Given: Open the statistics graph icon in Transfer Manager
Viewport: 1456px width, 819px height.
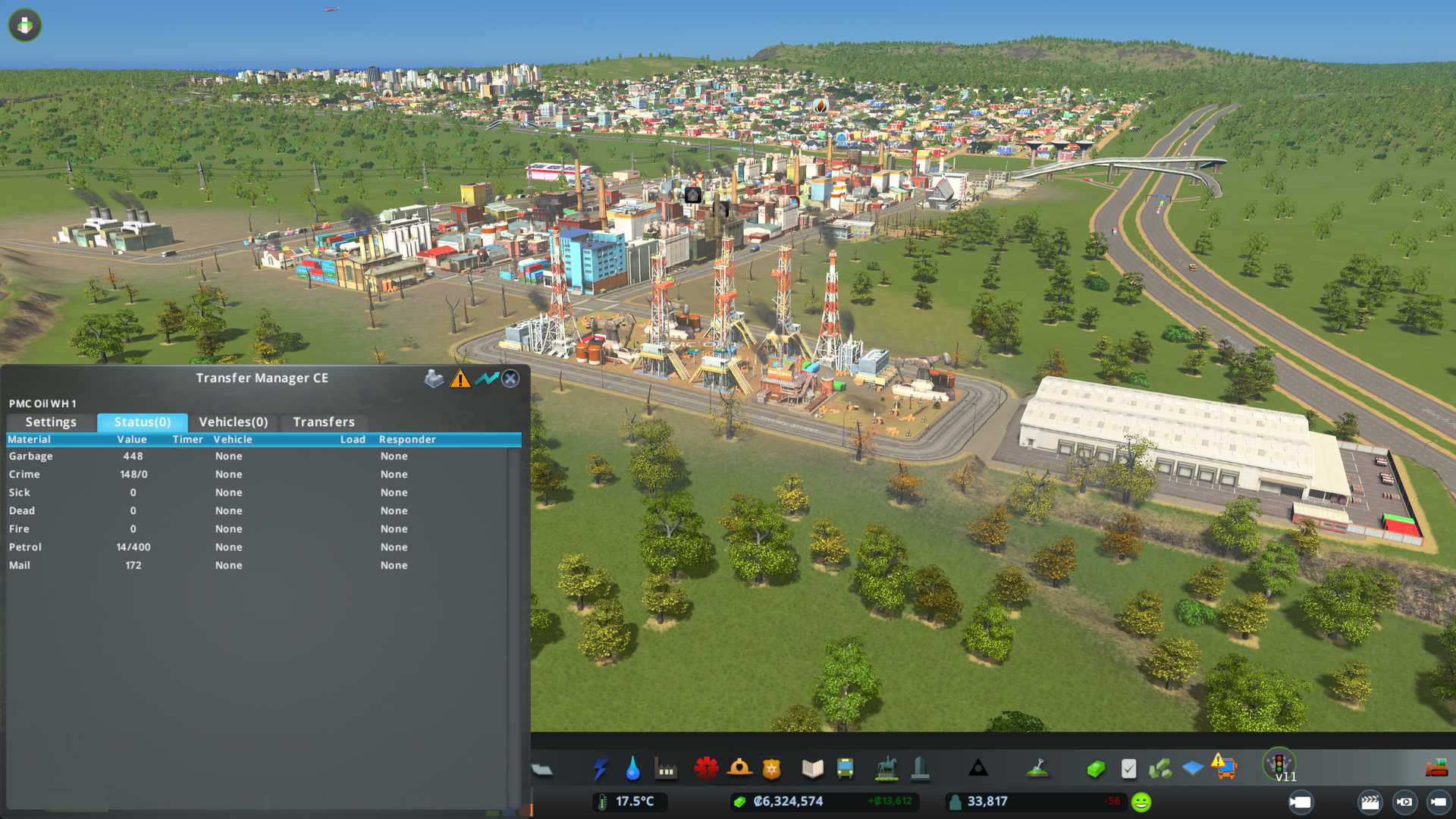Looking at the screenshot, I should click(x=486, y=378).
